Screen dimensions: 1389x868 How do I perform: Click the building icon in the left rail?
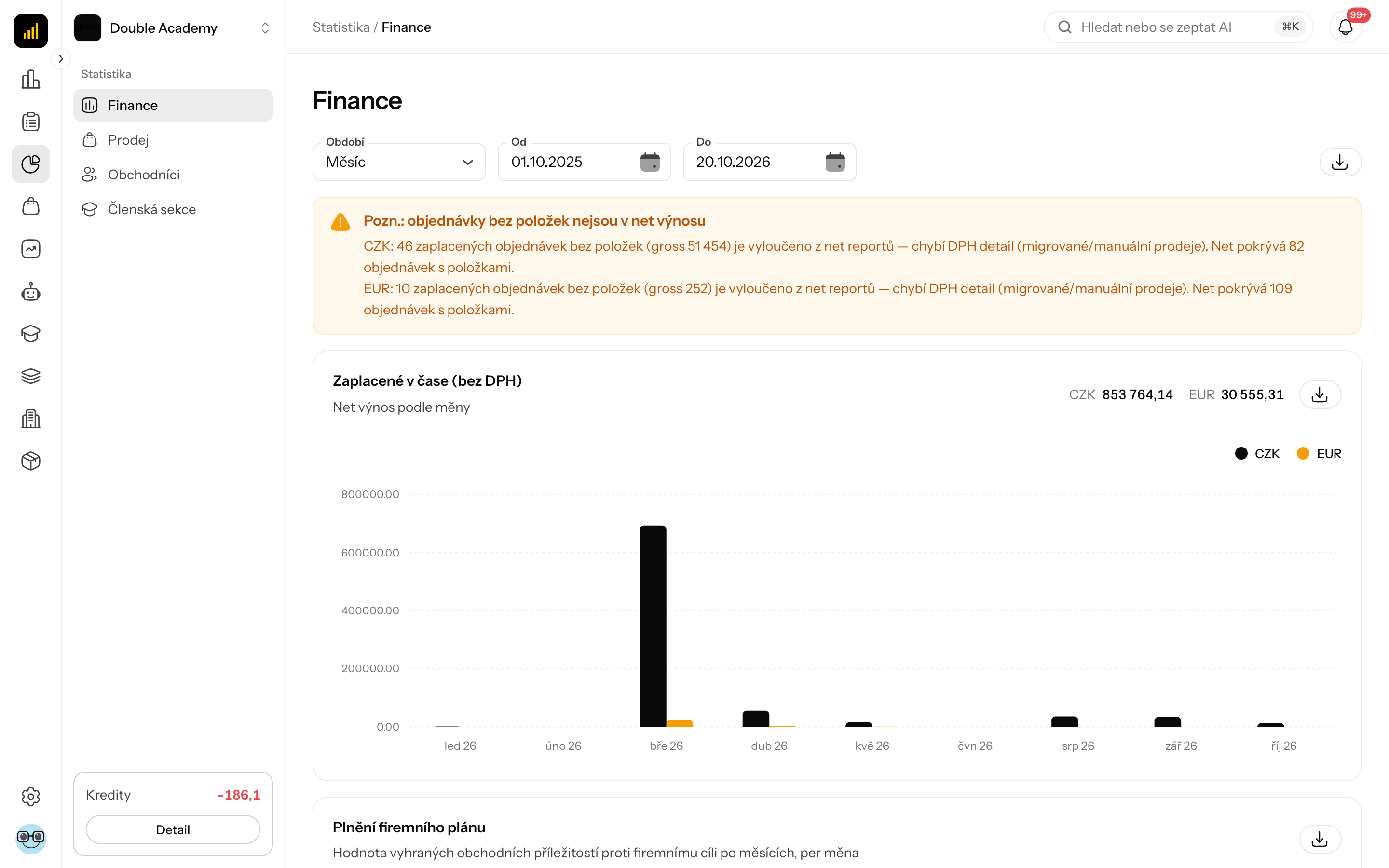tap(30, 419)
